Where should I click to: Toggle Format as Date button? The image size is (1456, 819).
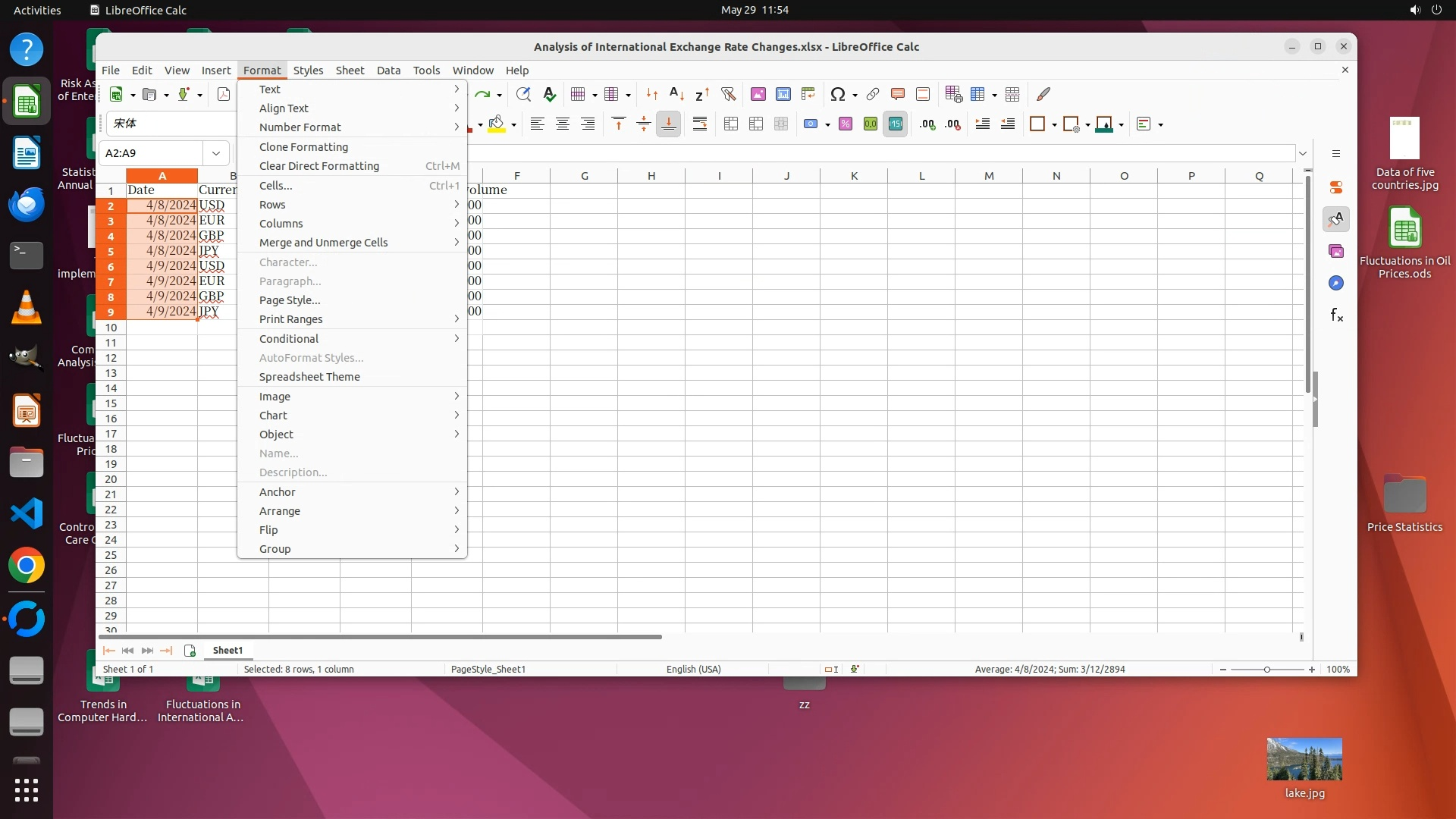pyautogui.click(x=896, y=124)
